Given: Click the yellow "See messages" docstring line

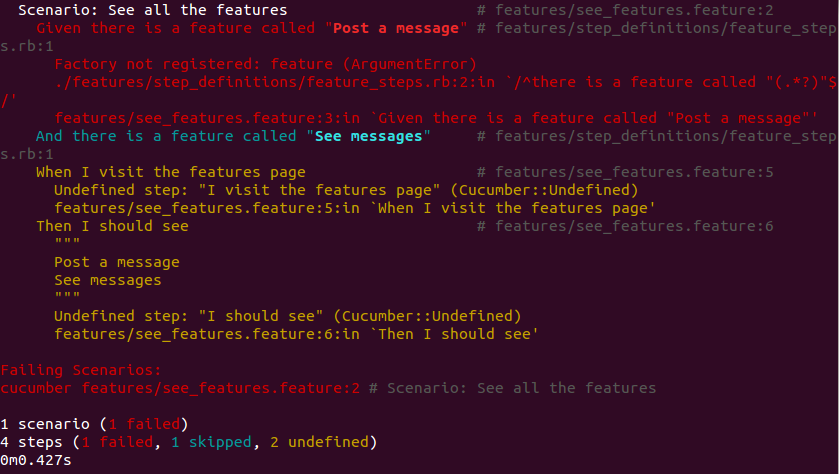Looking at the screenshot, I should pos(108,280).
